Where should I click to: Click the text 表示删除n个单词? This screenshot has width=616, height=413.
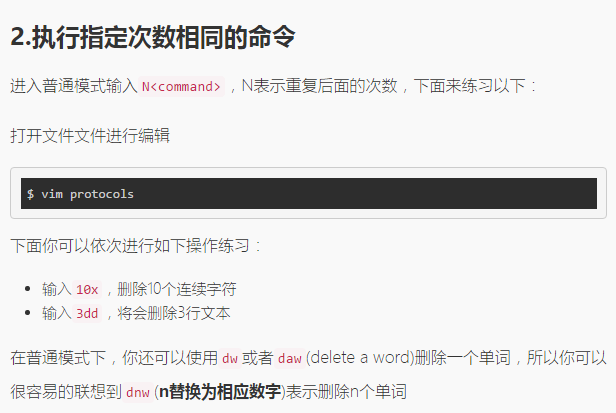point(346,392)
